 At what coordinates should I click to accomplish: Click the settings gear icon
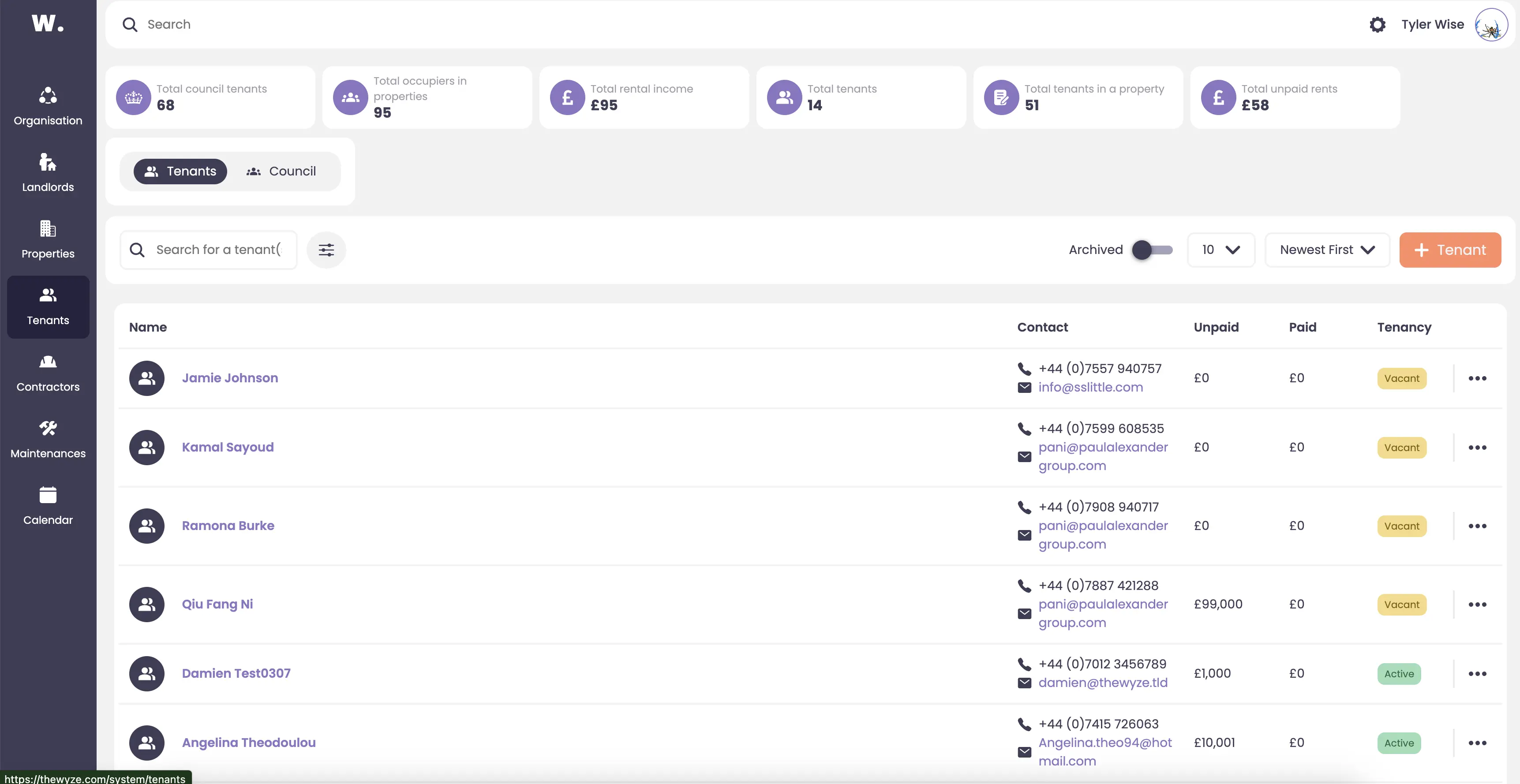1377,24
